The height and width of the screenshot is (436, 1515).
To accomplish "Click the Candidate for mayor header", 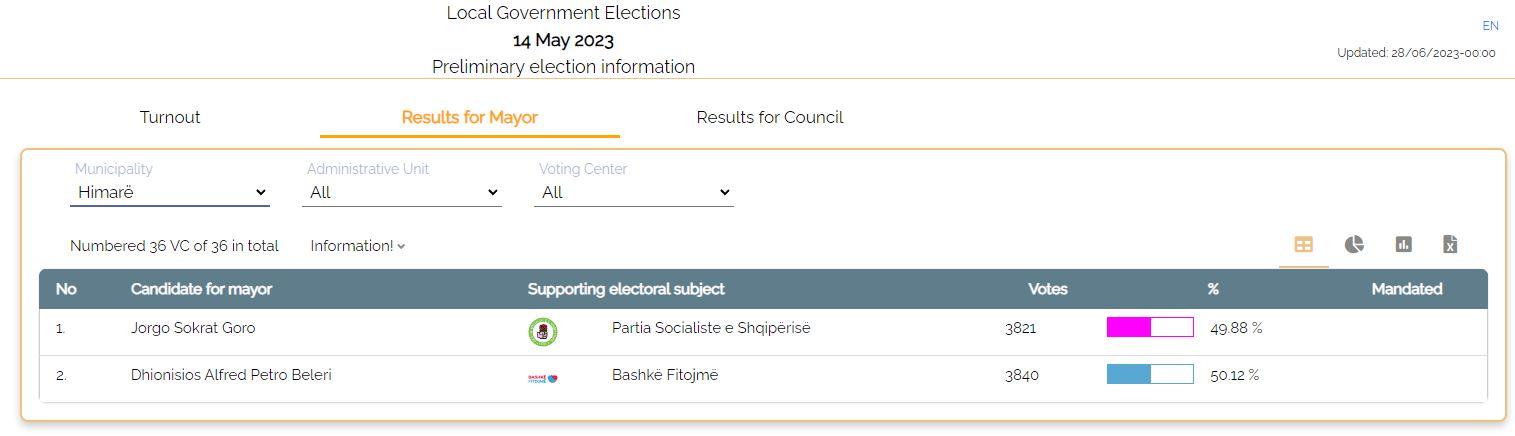I will click(x=201, y=289).
